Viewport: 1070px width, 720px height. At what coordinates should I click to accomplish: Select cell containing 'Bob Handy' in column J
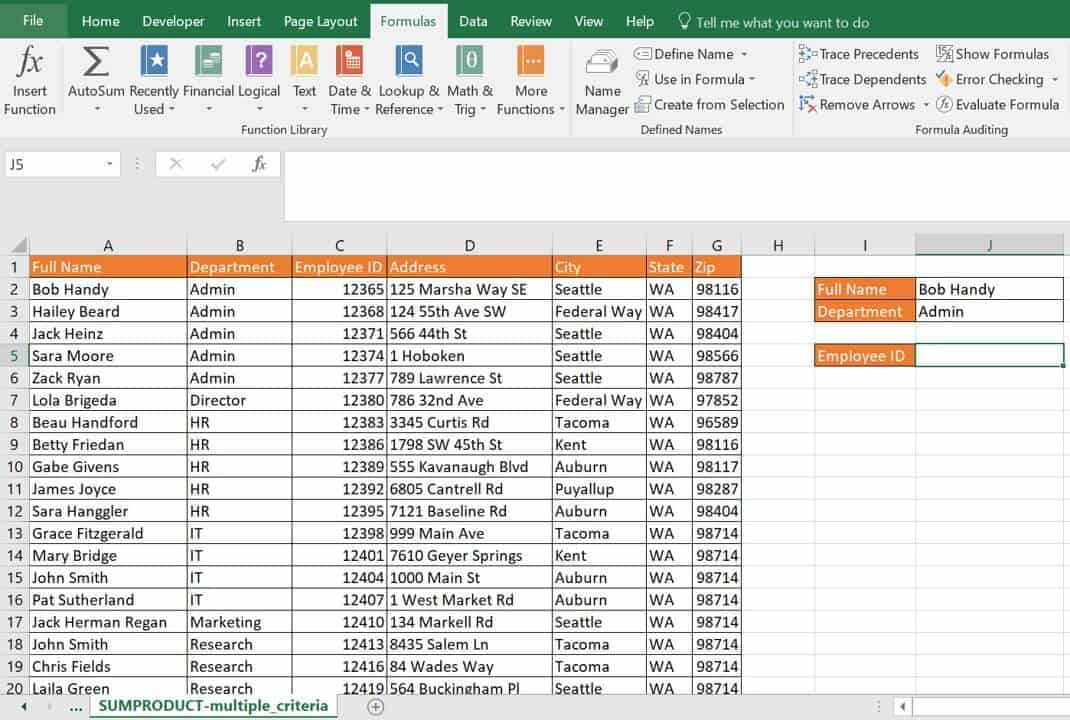coord(989,289)
